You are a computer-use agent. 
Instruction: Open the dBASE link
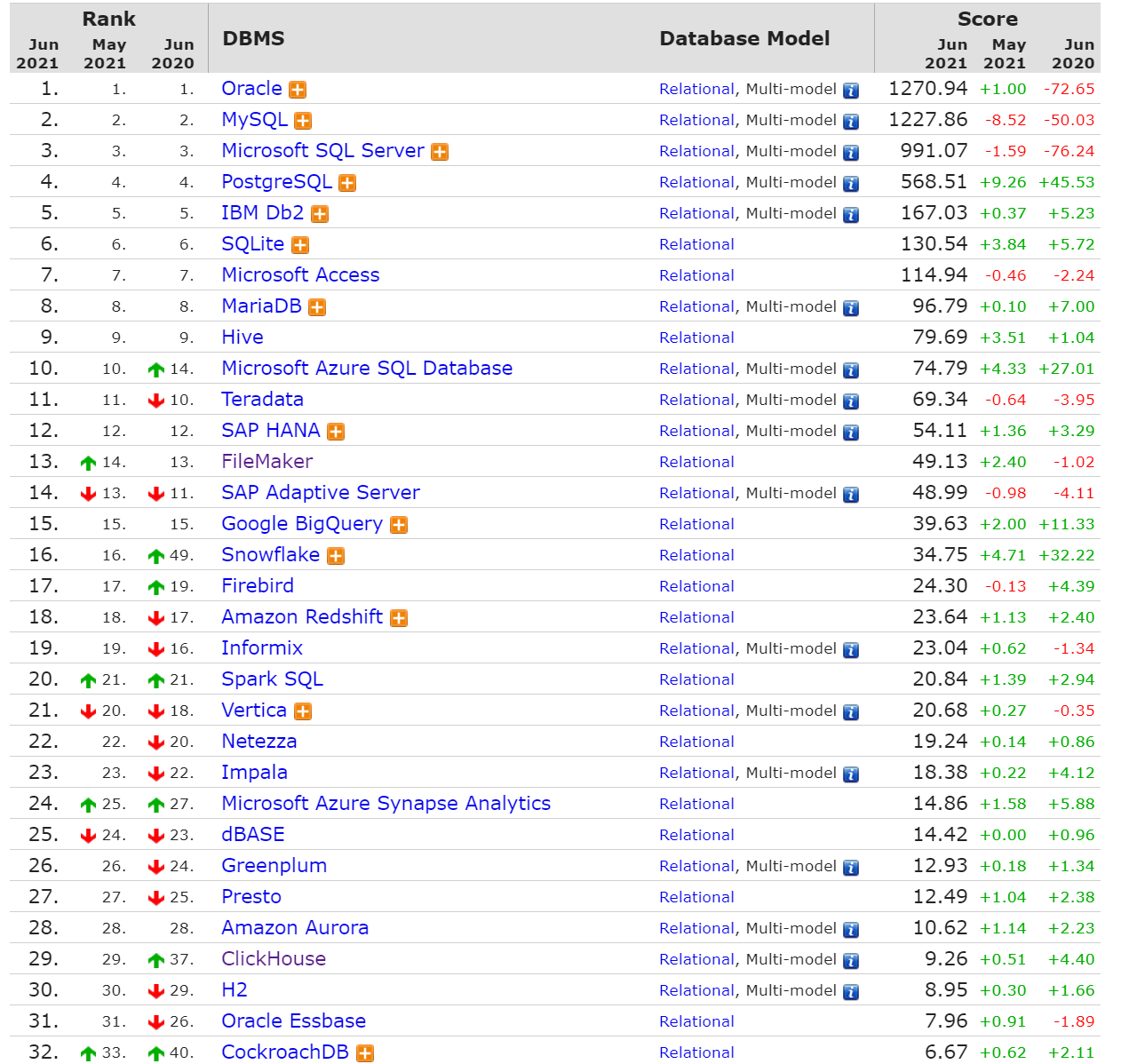point(253,835)
